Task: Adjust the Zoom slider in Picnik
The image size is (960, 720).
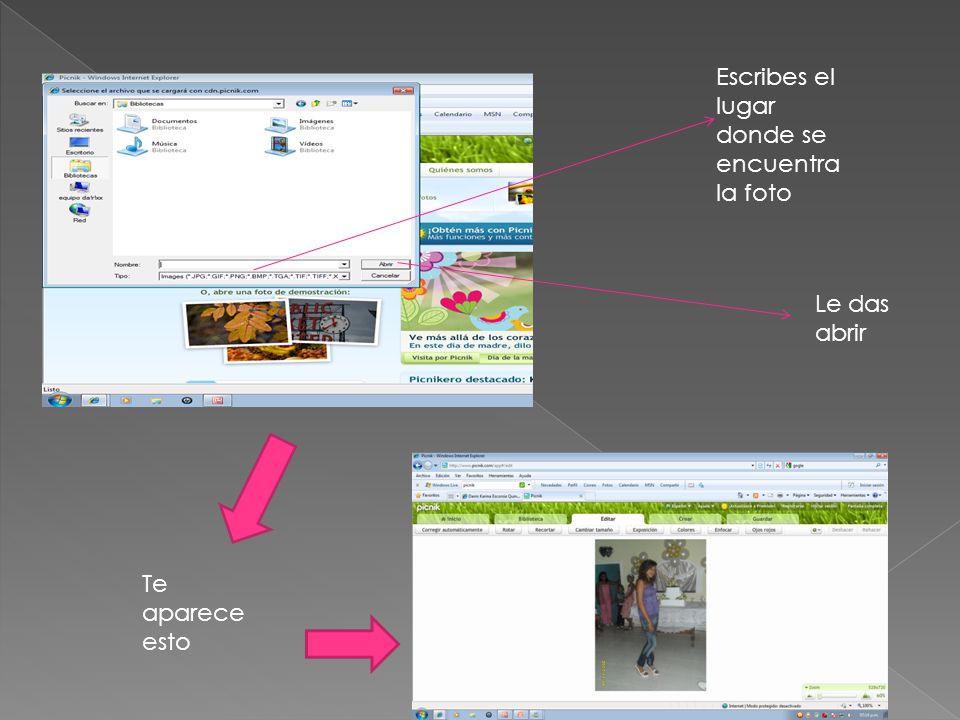Action: (x=838, y=696)
